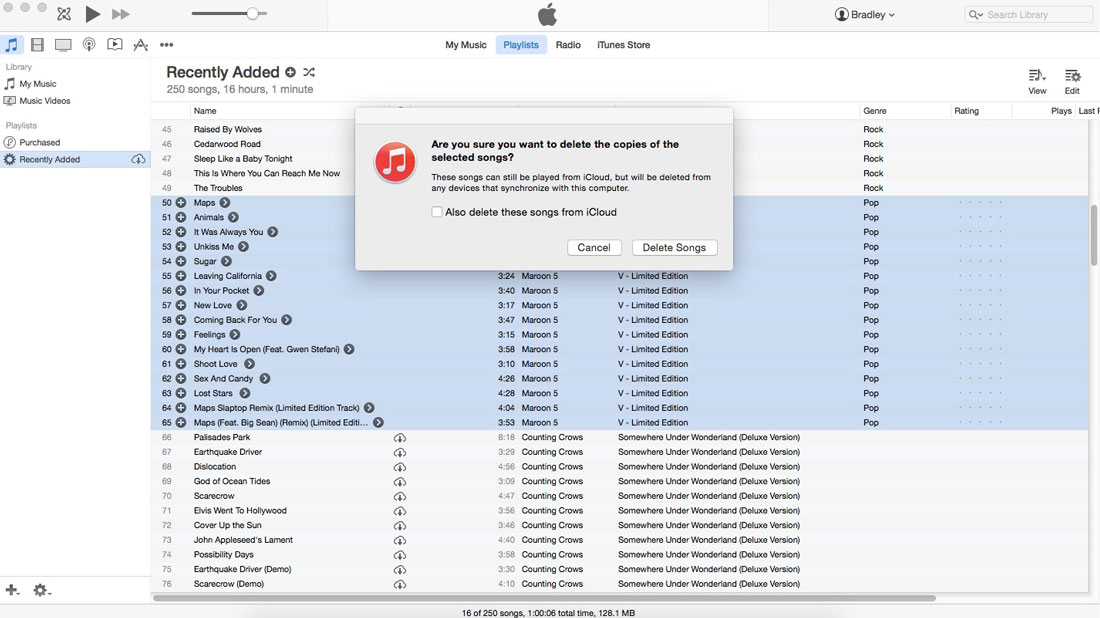This screenshot has width=1100, height=618.
Task: Download Cover Up the Sun from iCloud
Action: 400,525
